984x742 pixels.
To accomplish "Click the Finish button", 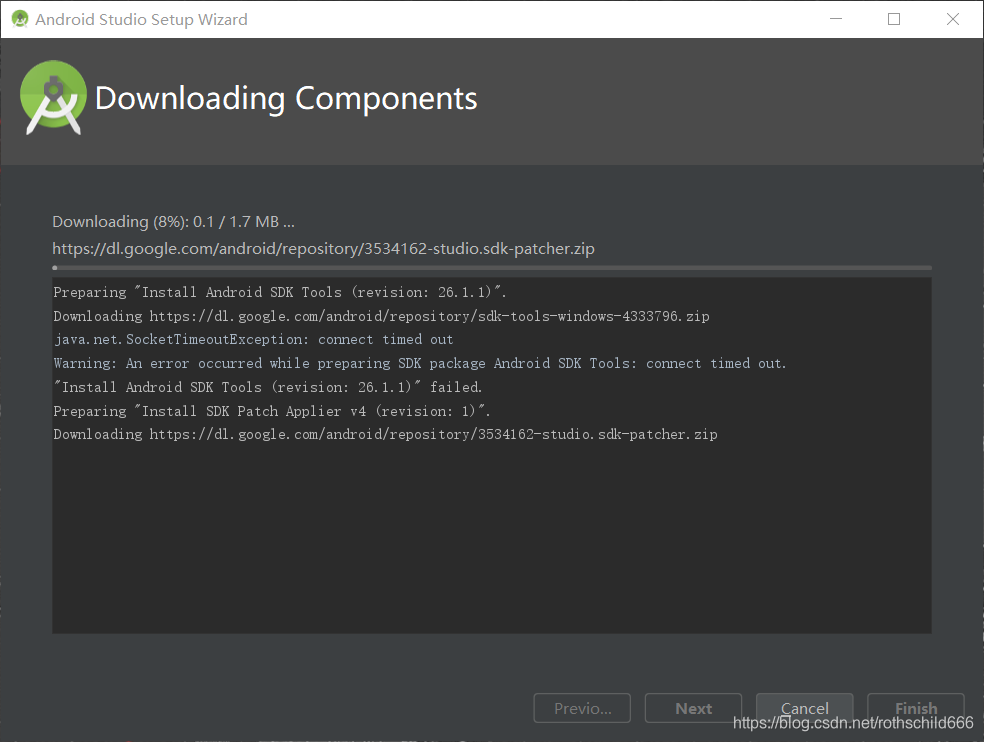I will (916, 708).
